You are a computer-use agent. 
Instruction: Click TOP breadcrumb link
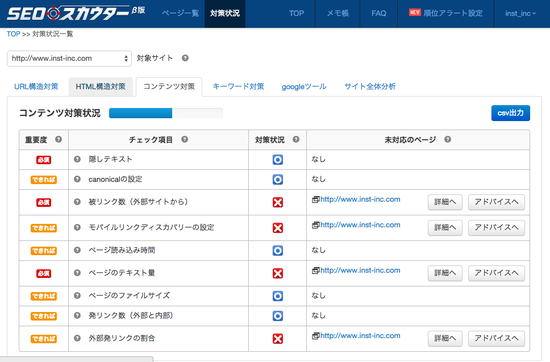13,34
